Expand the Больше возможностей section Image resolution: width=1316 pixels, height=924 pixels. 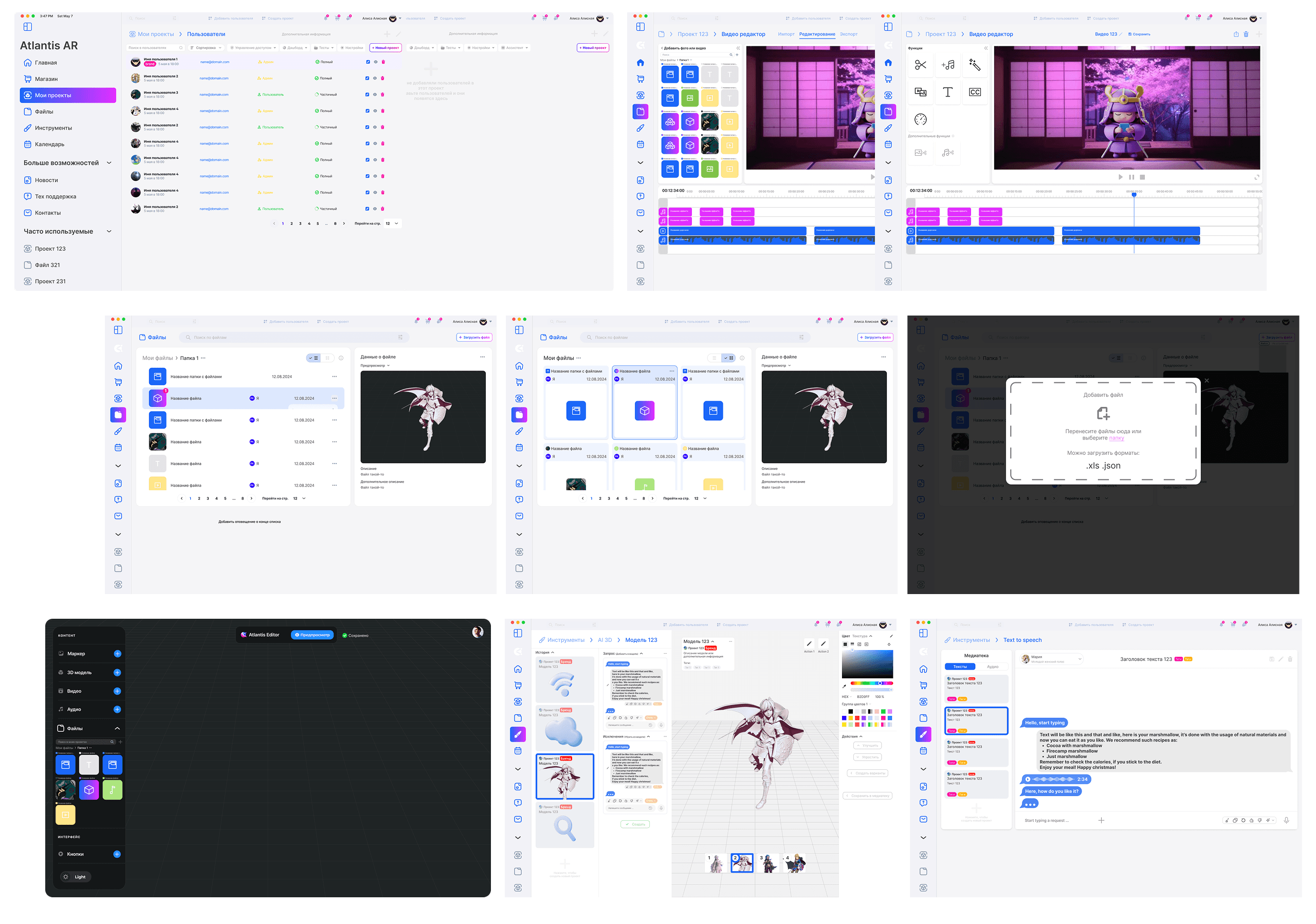(109, 163)
